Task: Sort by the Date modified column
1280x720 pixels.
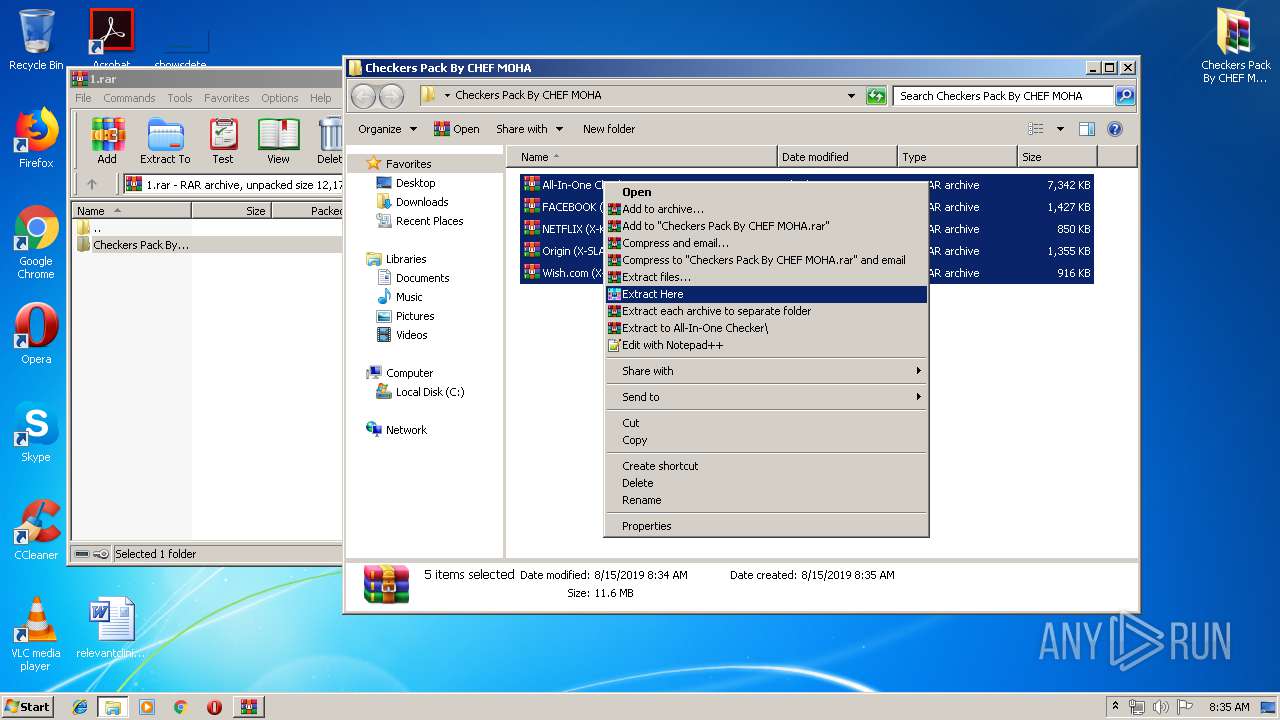Action: tap(837, 157)
